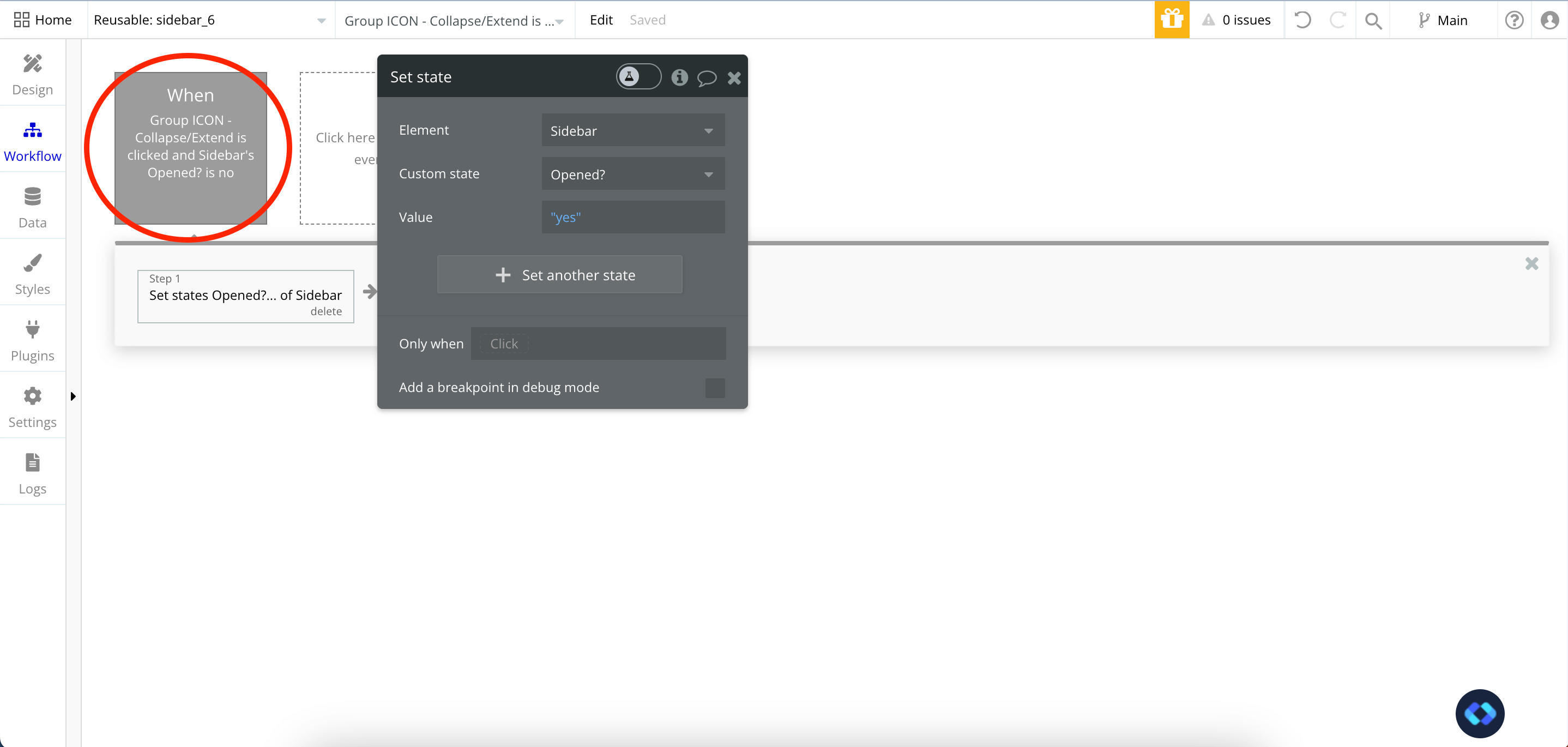1568x747 pixels.
Task: Enable the breakpoint in debug mode checkbox
Action: coord(715,388)
